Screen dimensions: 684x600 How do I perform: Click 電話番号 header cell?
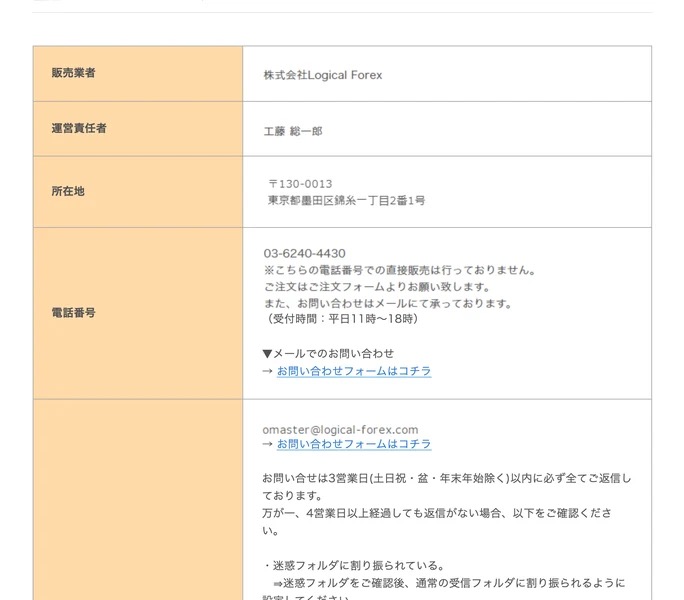click(x=138, y=313)
